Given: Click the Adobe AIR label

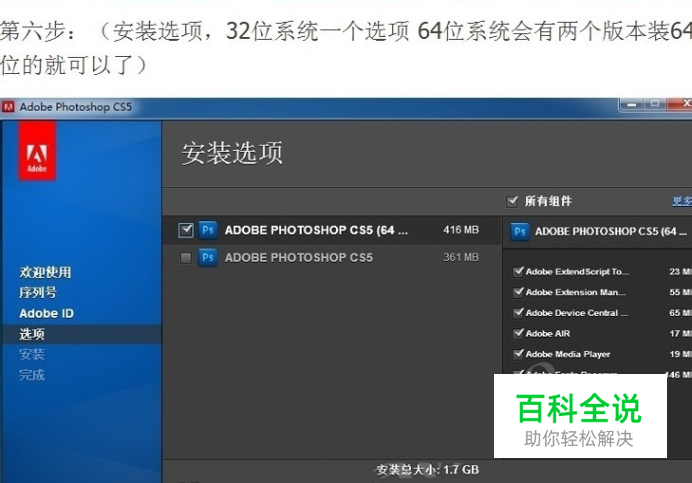Looking at the screenshot, I should point(548,333).
